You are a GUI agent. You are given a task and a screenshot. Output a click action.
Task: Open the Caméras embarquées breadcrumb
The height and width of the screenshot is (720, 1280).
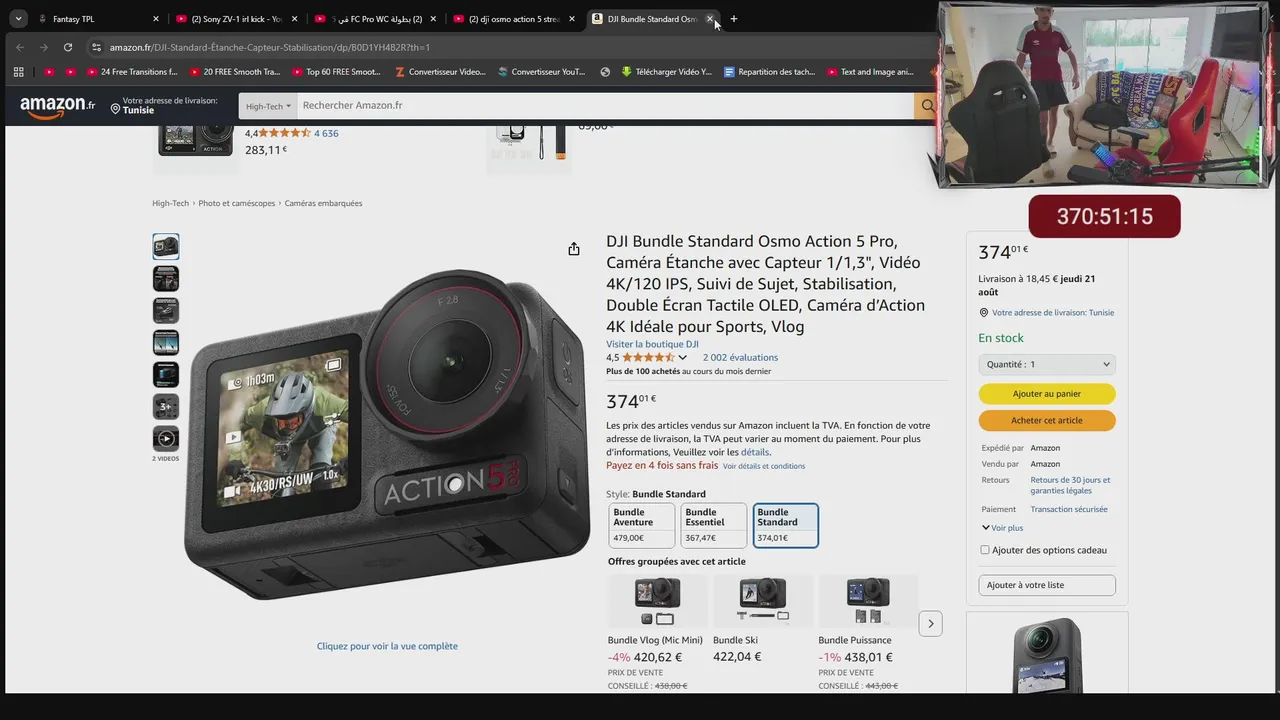coord(323,203)
